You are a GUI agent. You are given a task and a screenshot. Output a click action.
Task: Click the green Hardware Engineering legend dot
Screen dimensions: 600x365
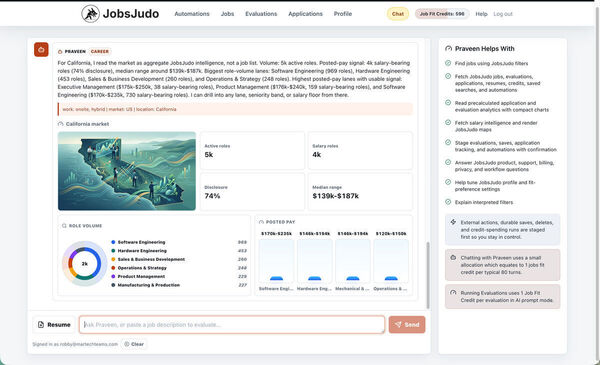(x=113, y=251)
